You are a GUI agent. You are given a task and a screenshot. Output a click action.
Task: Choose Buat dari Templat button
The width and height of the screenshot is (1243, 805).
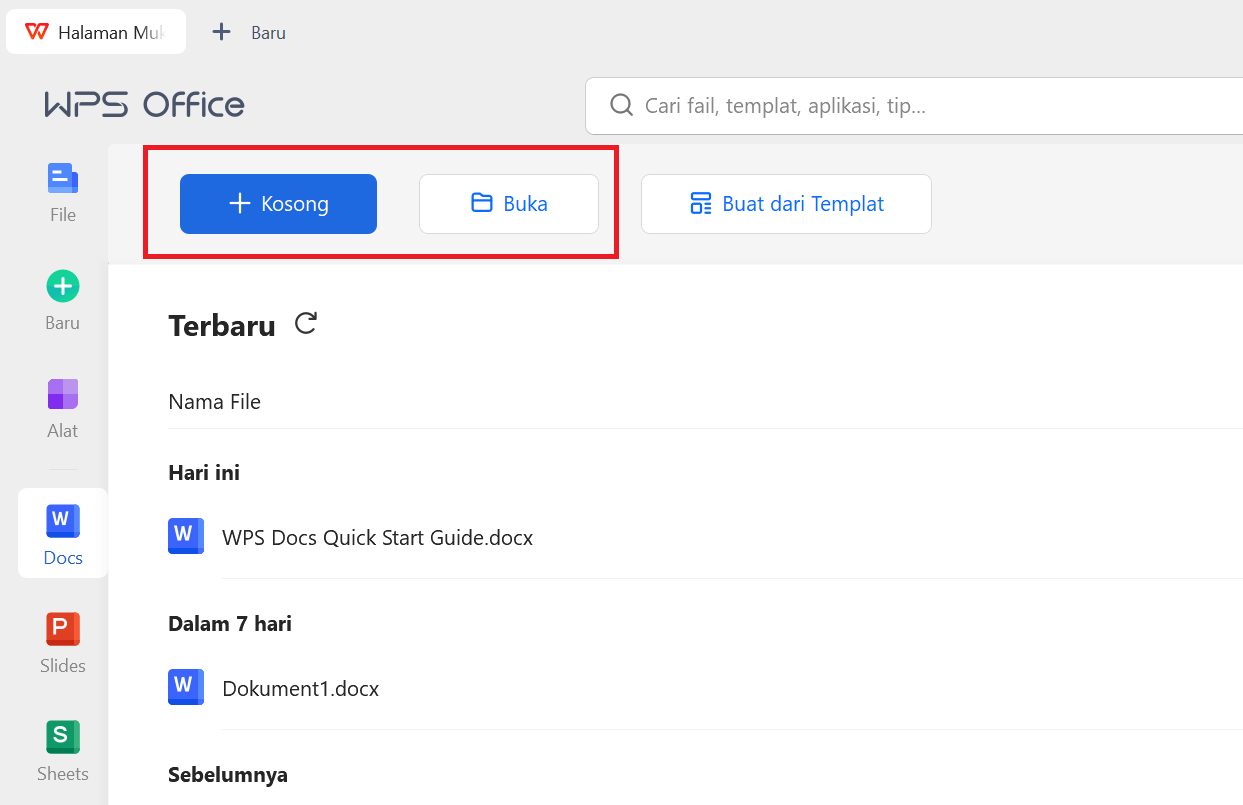coord(786,204)
